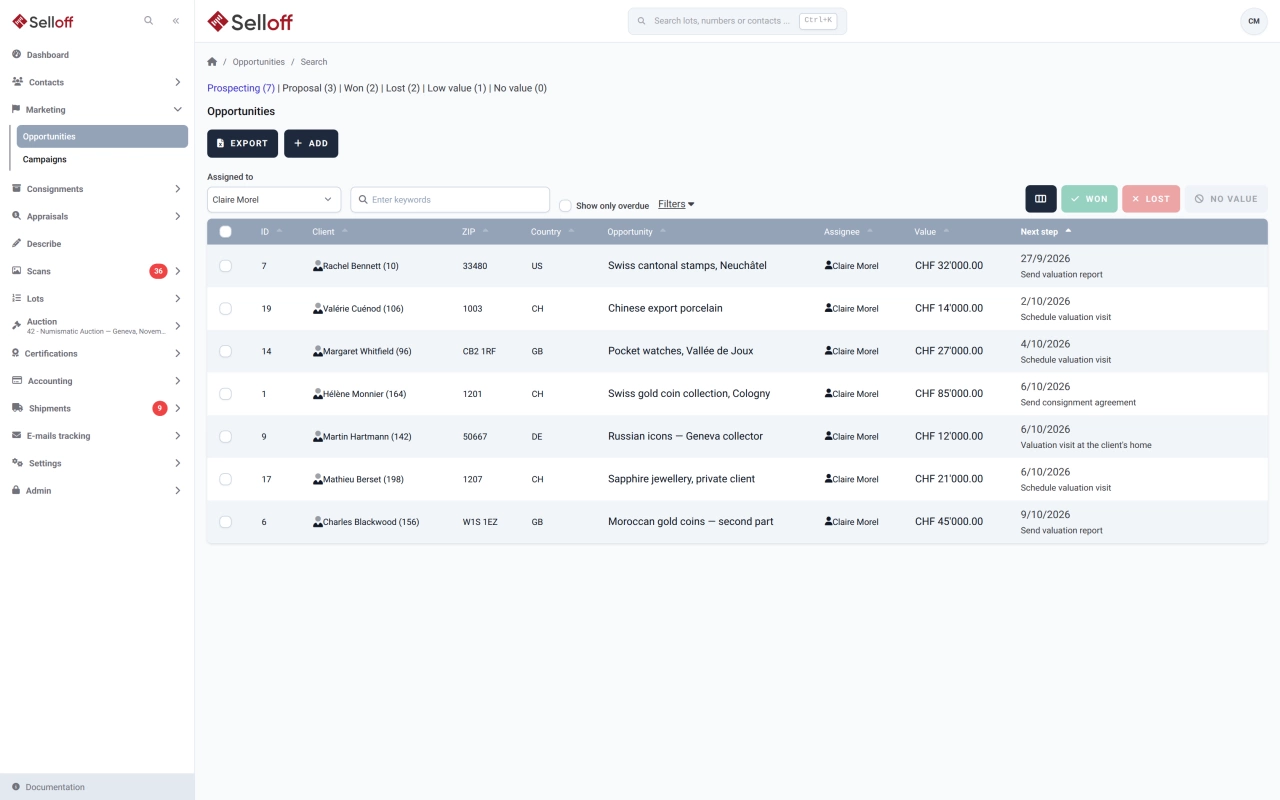This screenshot has width=1280, height=800.
Task: Click the Admin lock icon
Action: [x=17, y=490]
